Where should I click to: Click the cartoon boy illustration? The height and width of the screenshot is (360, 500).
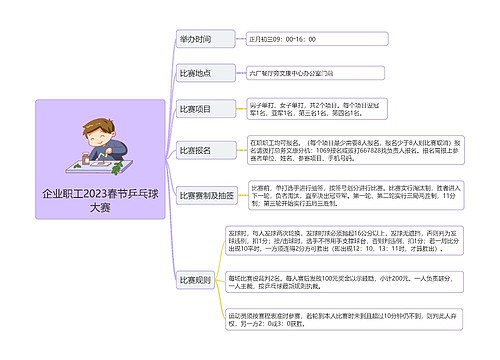pos(99,147)
